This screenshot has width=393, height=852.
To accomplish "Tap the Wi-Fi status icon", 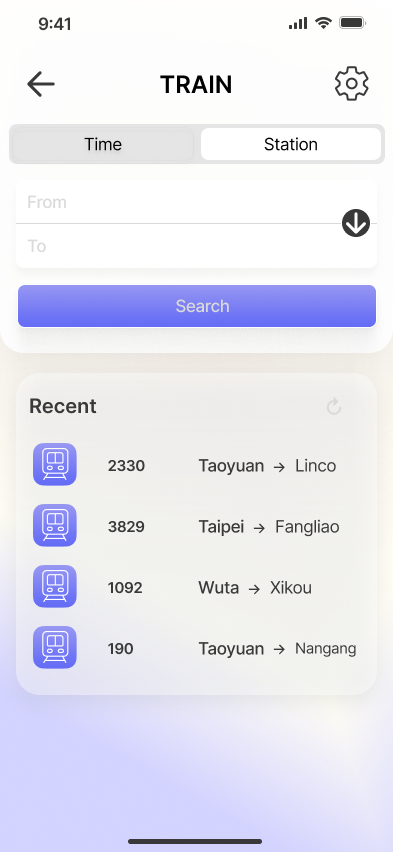I will point(323,23).
